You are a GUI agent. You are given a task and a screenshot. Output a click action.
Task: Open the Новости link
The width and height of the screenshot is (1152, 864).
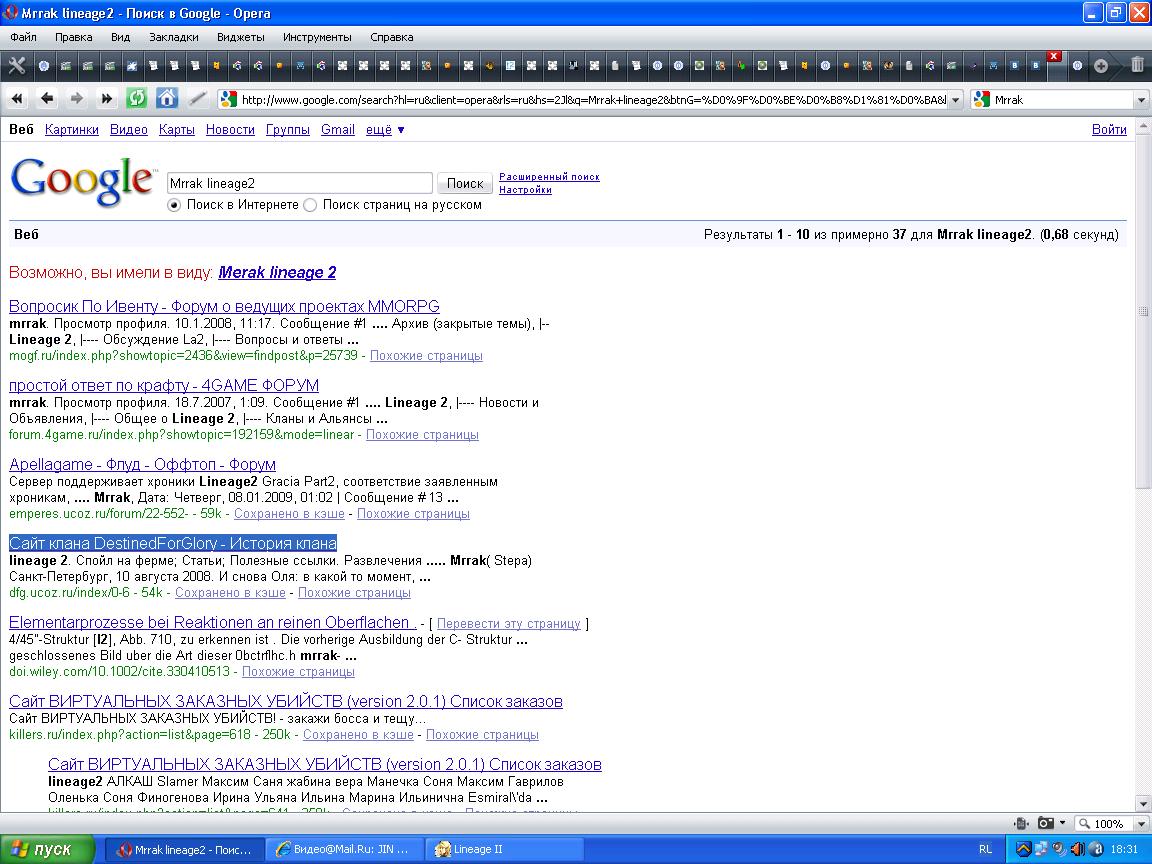point(230,129)
